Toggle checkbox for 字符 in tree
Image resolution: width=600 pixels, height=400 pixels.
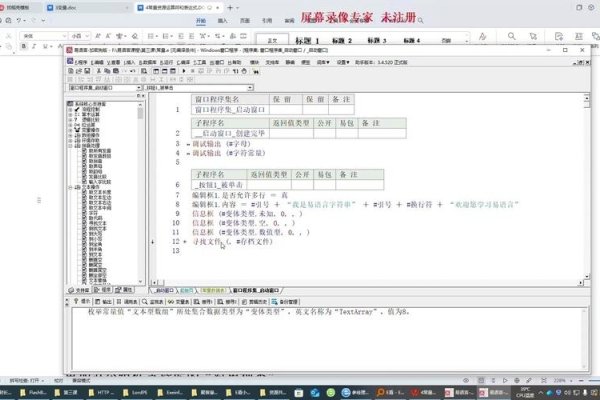(85, 213)
